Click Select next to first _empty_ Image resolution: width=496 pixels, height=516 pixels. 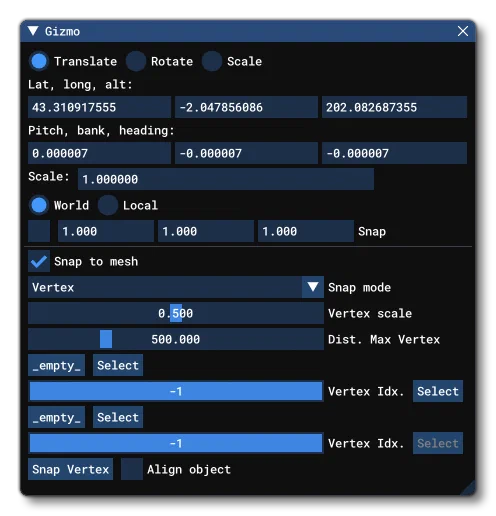(x=118, y=365)
